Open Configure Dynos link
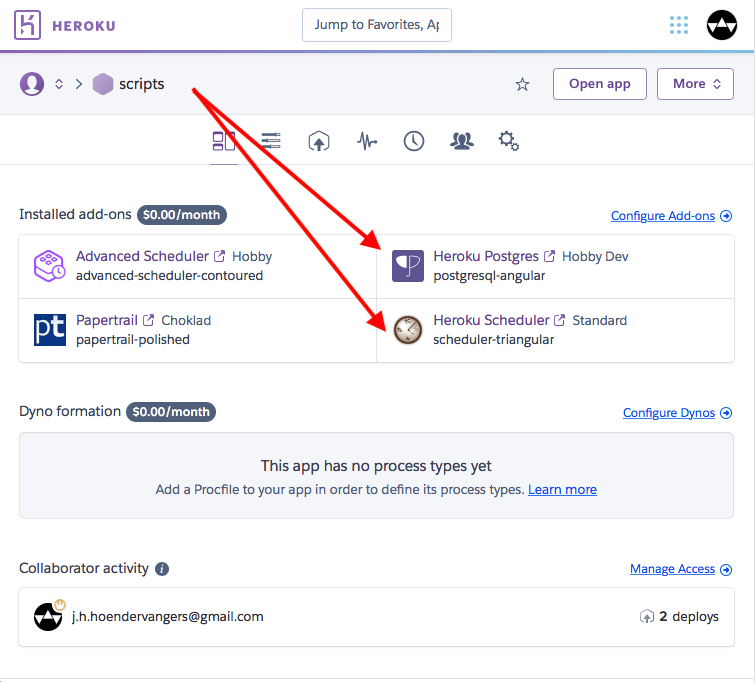The height and width of the screenshot is (682, 755). point(669,413)
